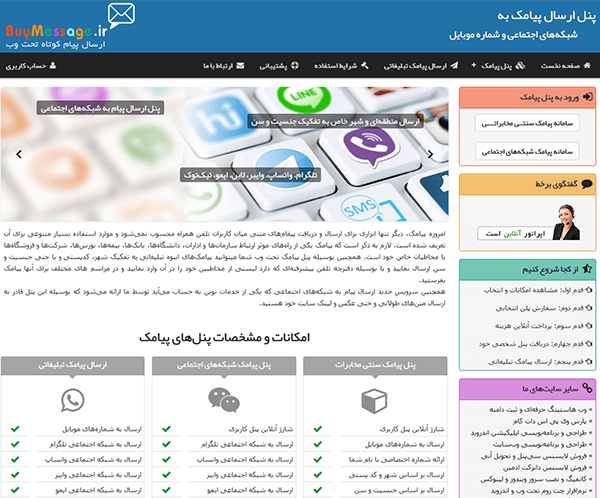Click the BuyMessage.ir logo
The height and width of the screenshot is (498, 600).
coord(70,26)
